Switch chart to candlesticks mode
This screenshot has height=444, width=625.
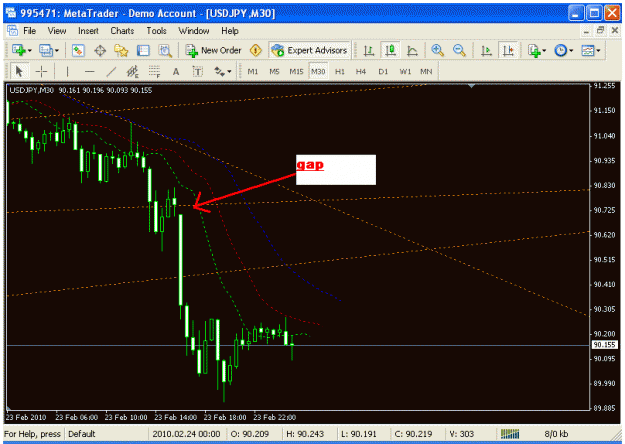(x=390, y=50)
